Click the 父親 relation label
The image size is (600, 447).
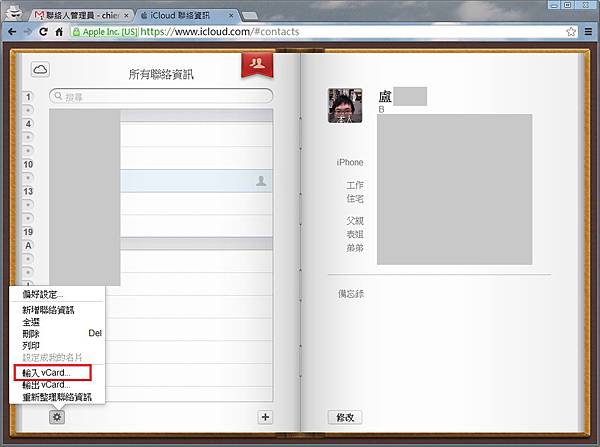pyautogui.click(x=355, y=220)
